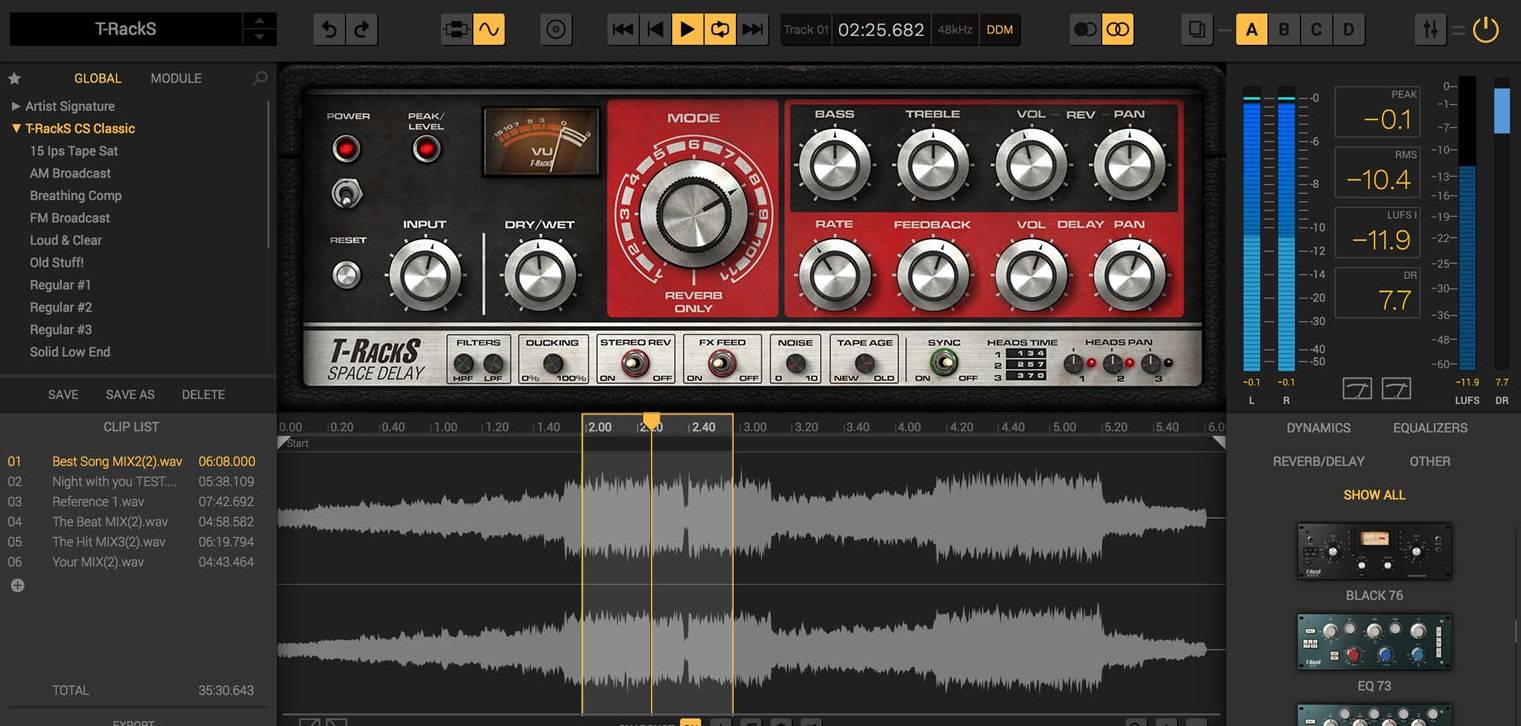1521x726 pixels.
Task: Switch to the MODULE tab
Action: click(176, 78)
